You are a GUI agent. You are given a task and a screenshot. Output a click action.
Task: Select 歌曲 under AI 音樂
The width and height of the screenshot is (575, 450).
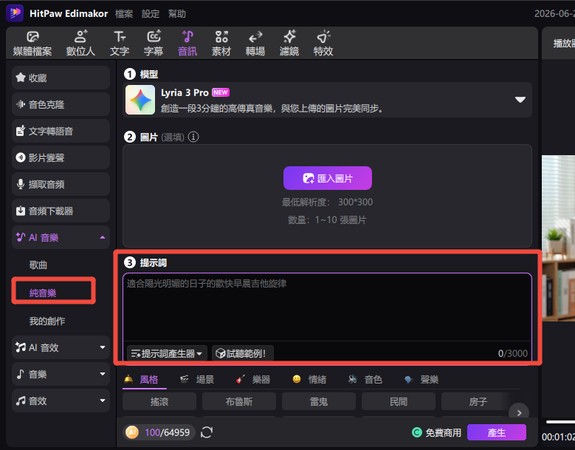tap(38, 265)
